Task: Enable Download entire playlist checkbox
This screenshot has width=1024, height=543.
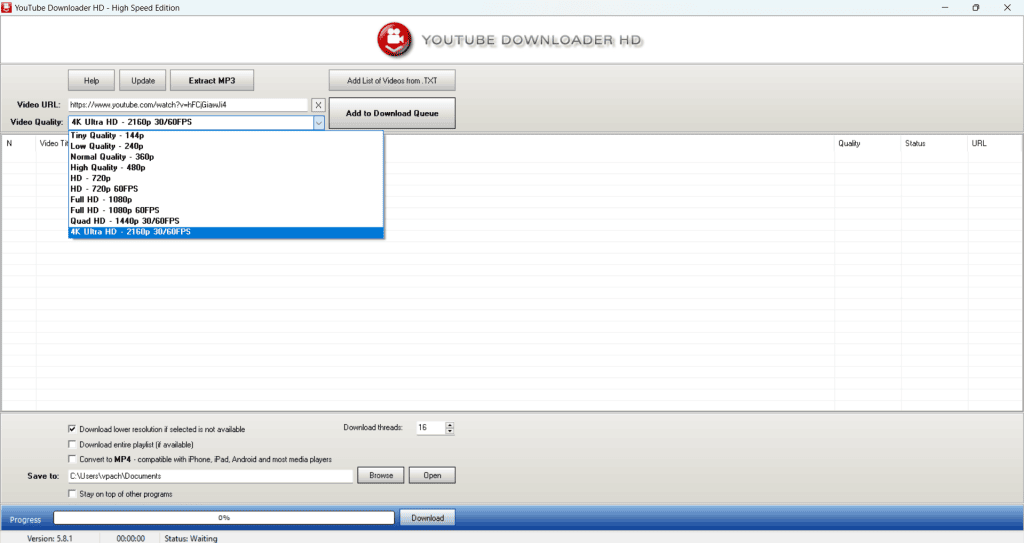Action: click(72, 444)
